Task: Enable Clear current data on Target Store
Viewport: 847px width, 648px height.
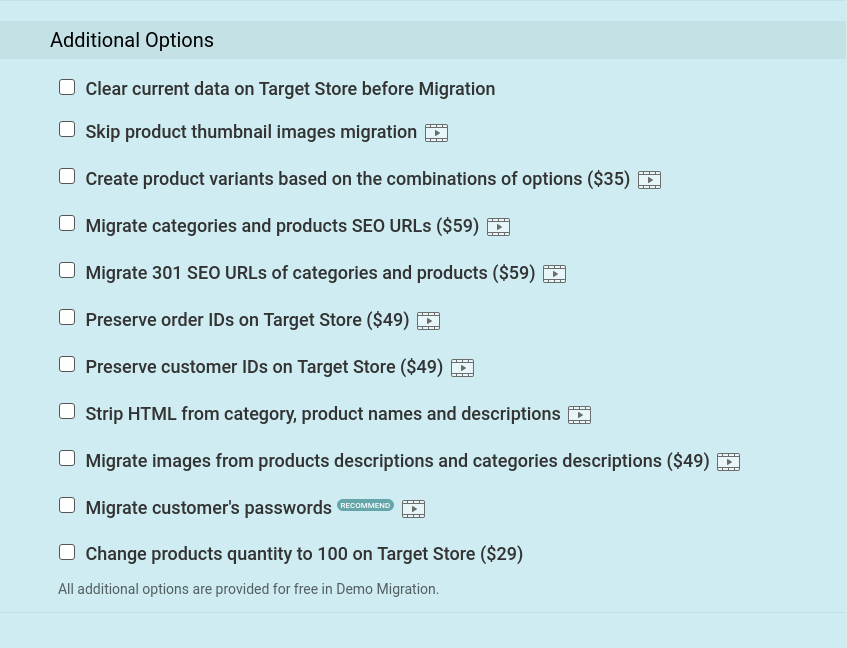Action: (x=67, y=87)
